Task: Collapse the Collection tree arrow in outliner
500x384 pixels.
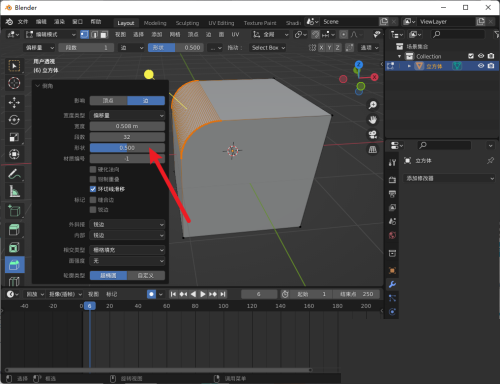Action: tap(399, 56)
